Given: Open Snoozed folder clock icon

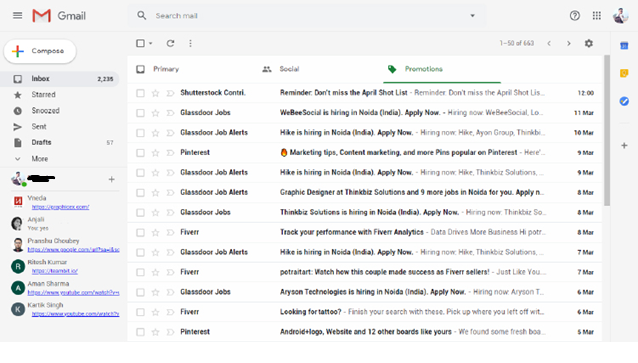Looking at the screenshot, I should point(17,111).
